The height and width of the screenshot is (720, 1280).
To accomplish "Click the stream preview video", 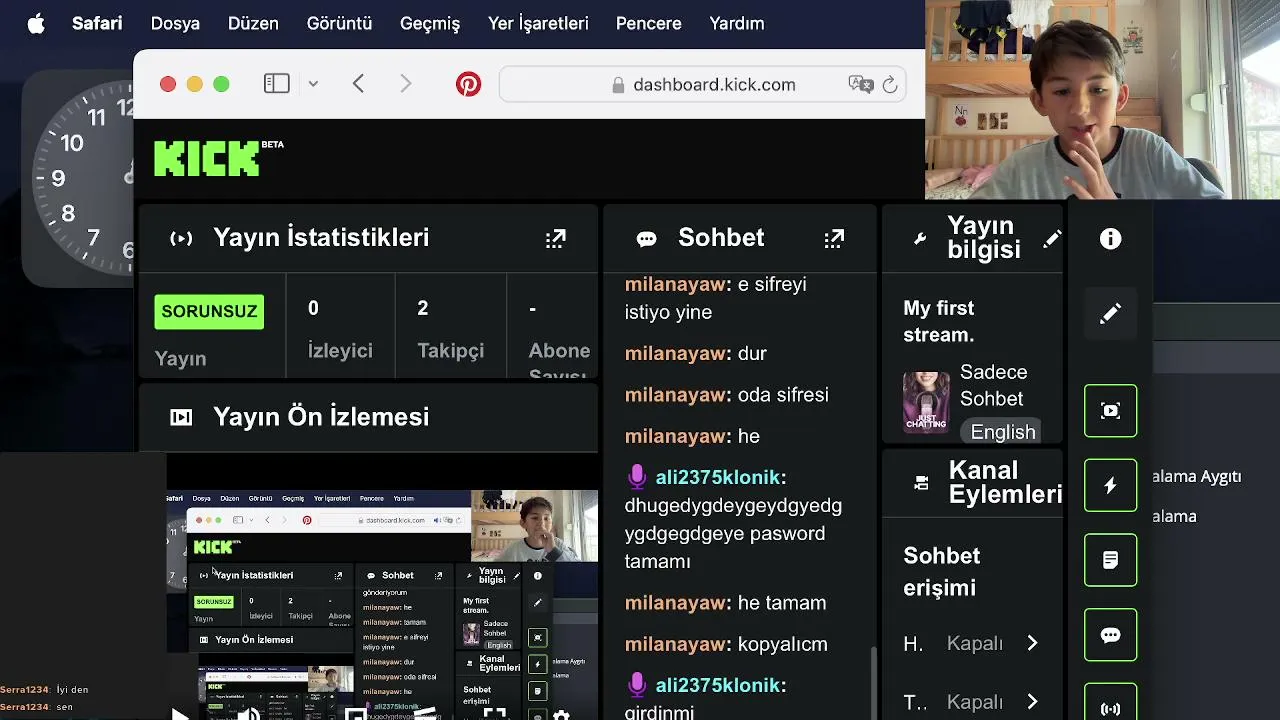I will (x=382, y=604).
